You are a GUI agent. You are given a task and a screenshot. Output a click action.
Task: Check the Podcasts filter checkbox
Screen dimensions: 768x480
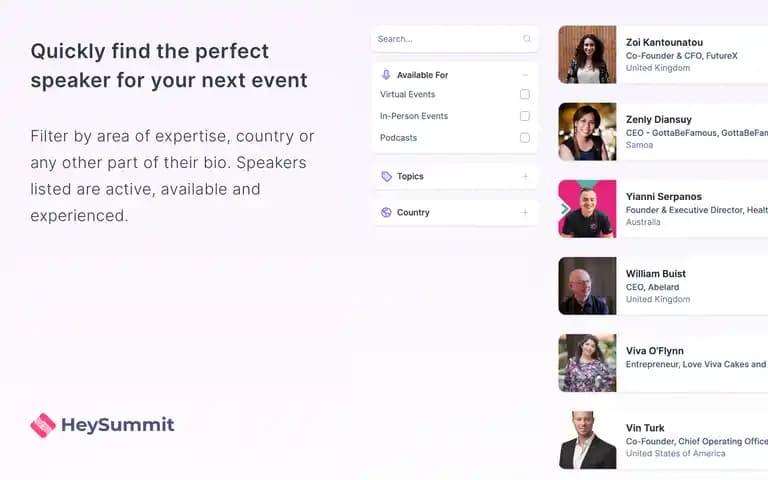tap(525, 138)
